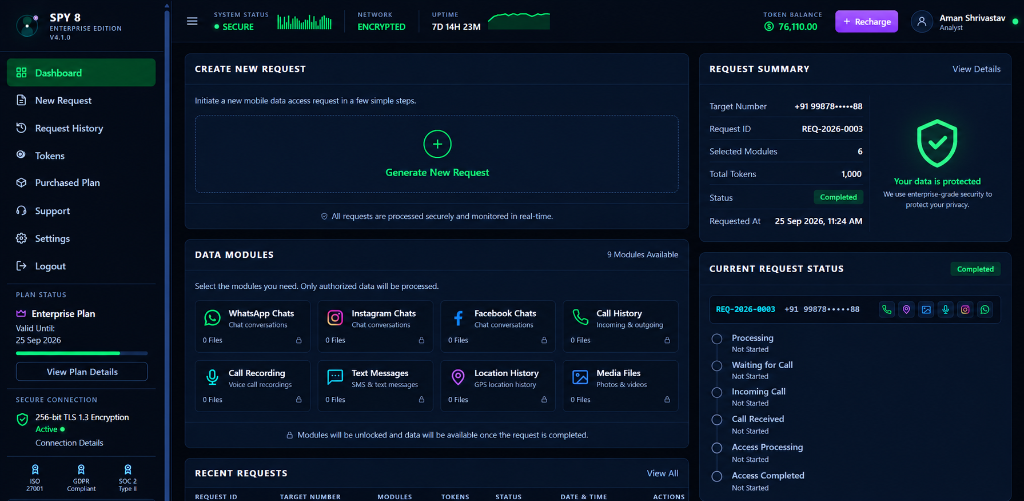1024x501 pixels.
Task: Click lock icon on WhatsApp Chats card
Action: (x=298, y=340)
